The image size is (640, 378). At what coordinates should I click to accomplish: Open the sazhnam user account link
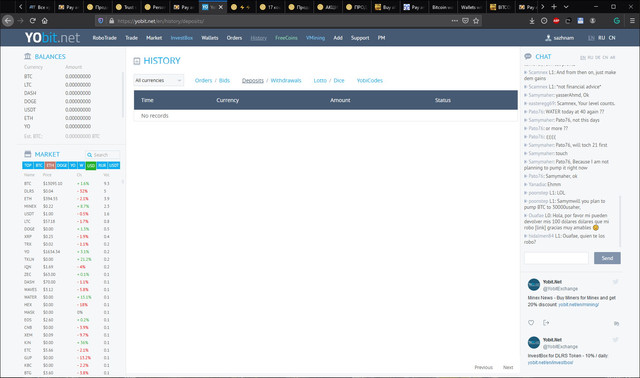[560, 38]
